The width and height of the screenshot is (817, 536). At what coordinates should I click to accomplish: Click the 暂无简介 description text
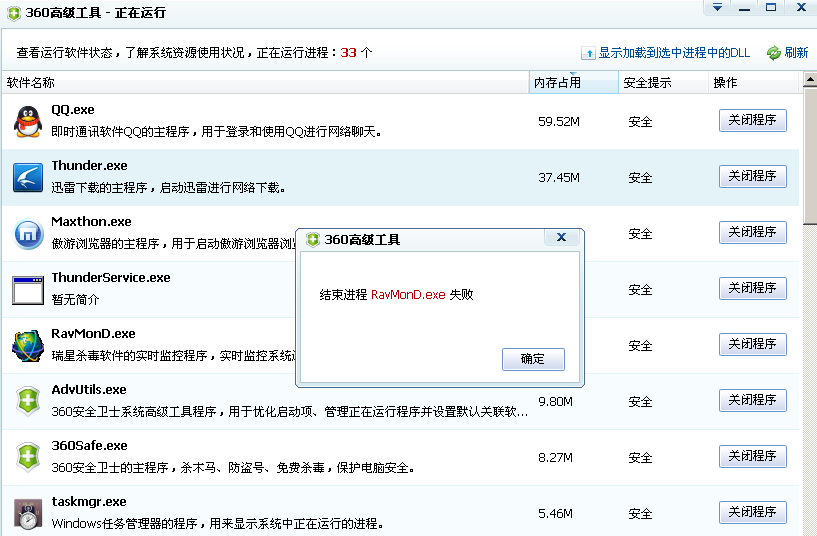75,300
